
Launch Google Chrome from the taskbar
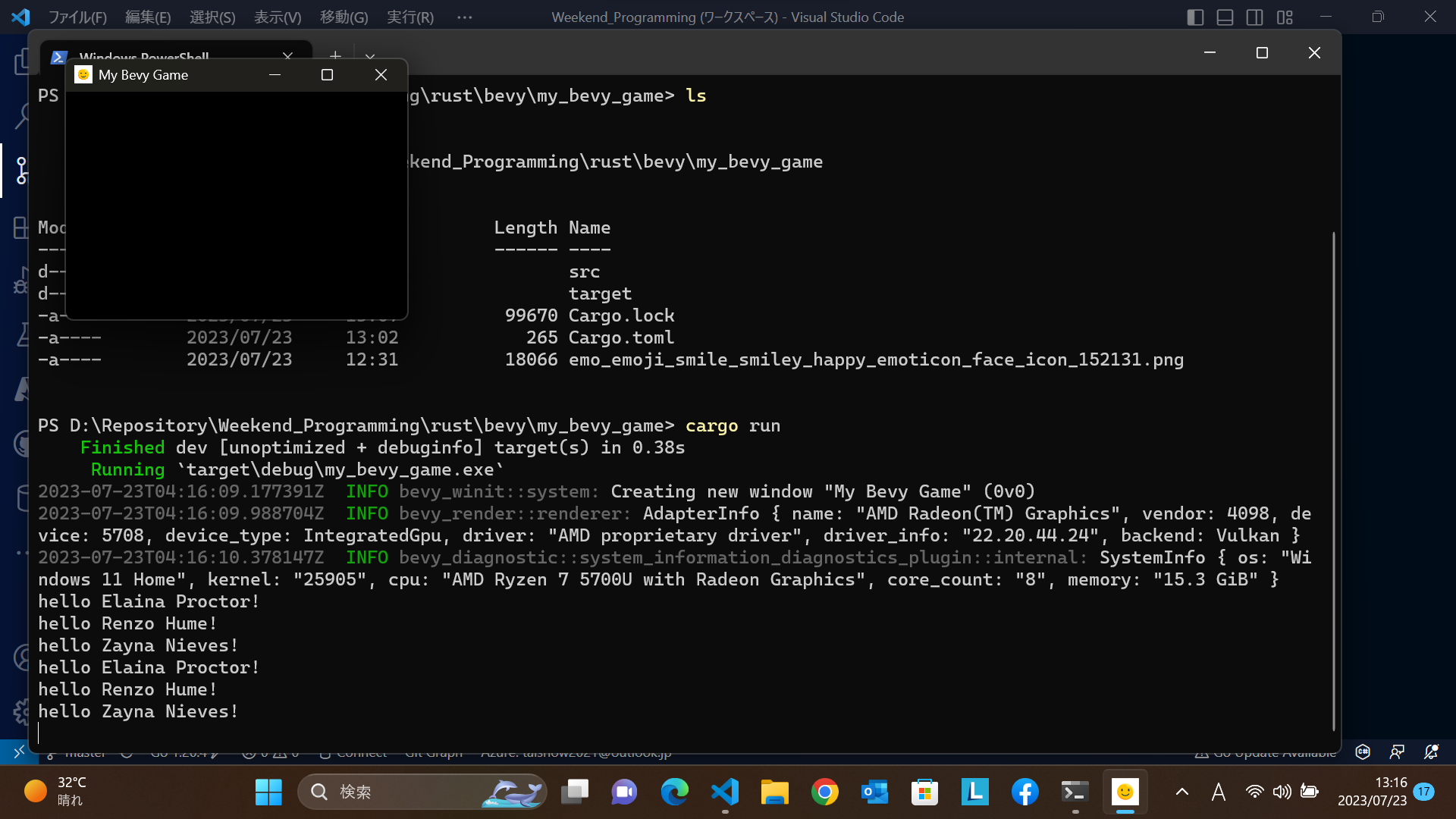(825, 792)
